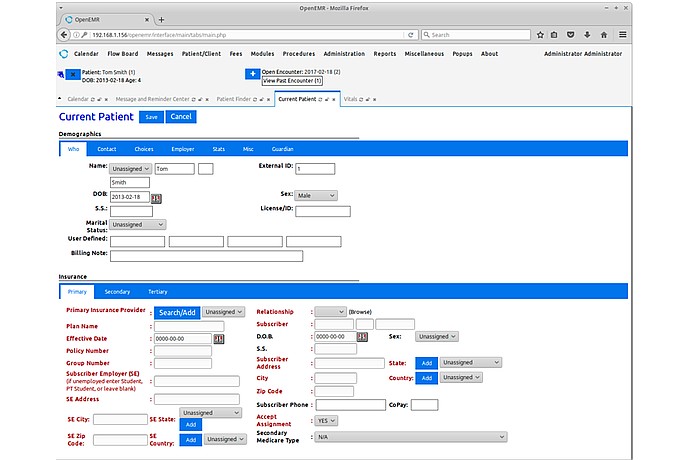Switch to Contact demographics tab
Image resolution: width=690 pixels, height=460 pixels.
point(107,149)
